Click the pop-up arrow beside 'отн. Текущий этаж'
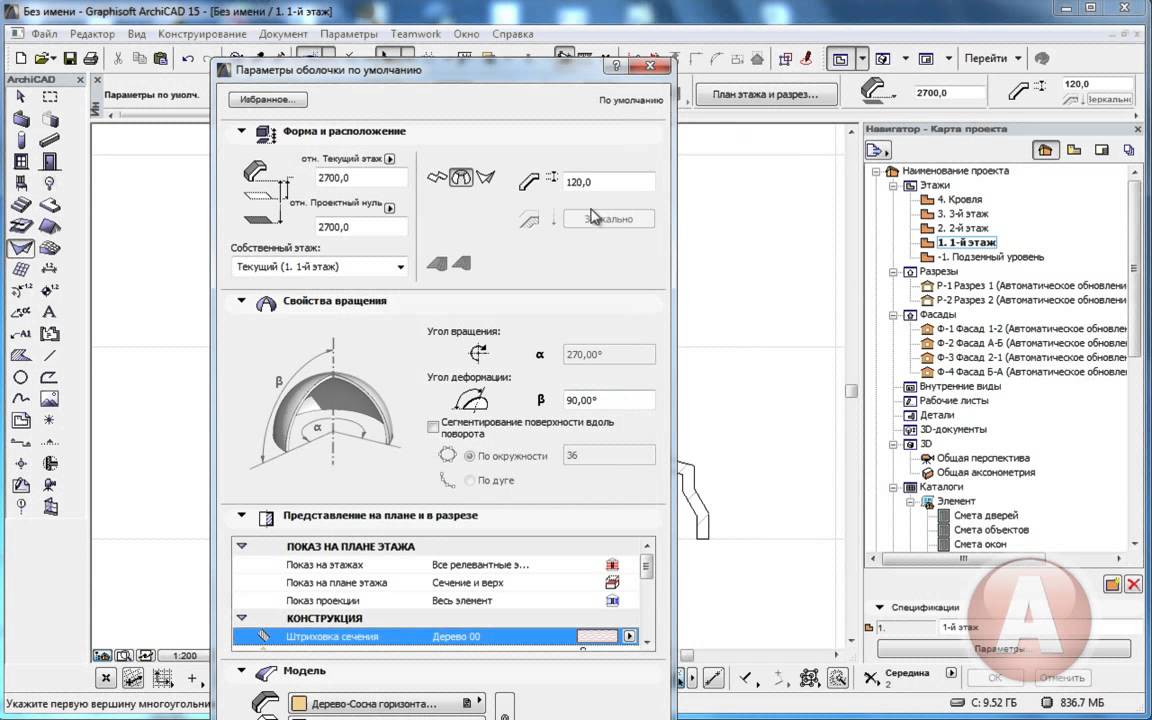This screenshot has width=1152, height=720. (390, 159)
